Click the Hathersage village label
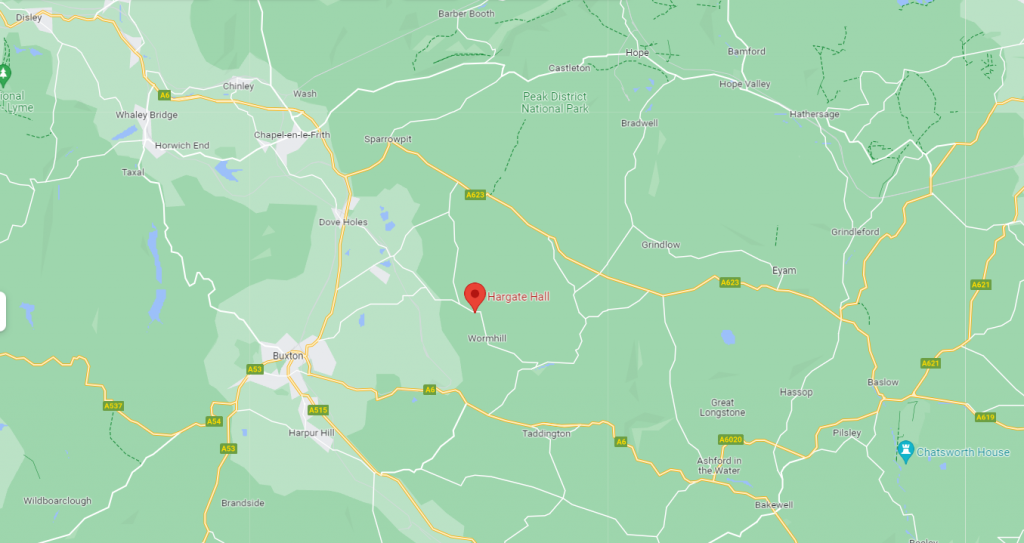 click(814, 114)
